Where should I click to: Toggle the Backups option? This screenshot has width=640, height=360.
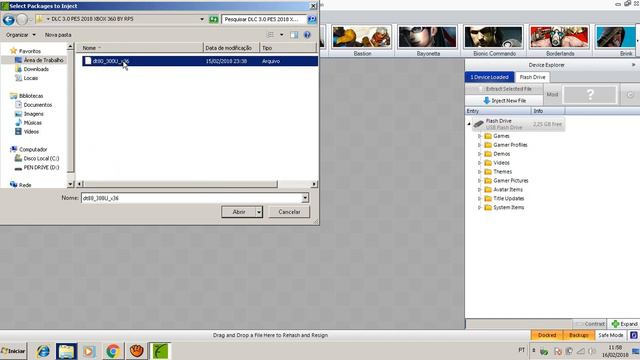coord(579,335)
